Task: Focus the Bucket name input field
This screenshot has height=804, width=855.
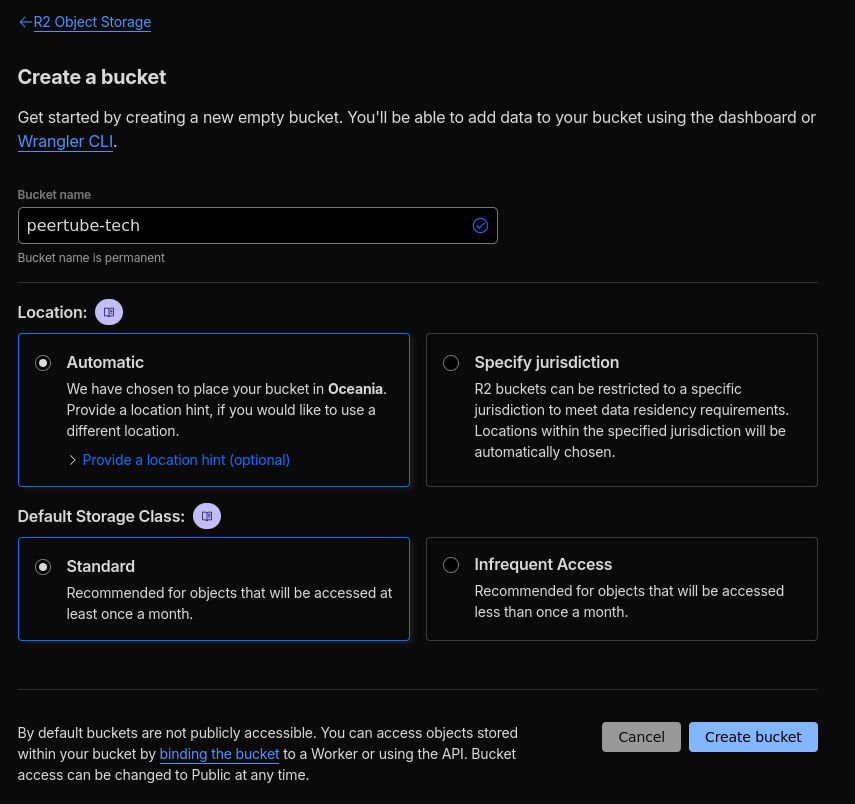Action: pos(257,225)
